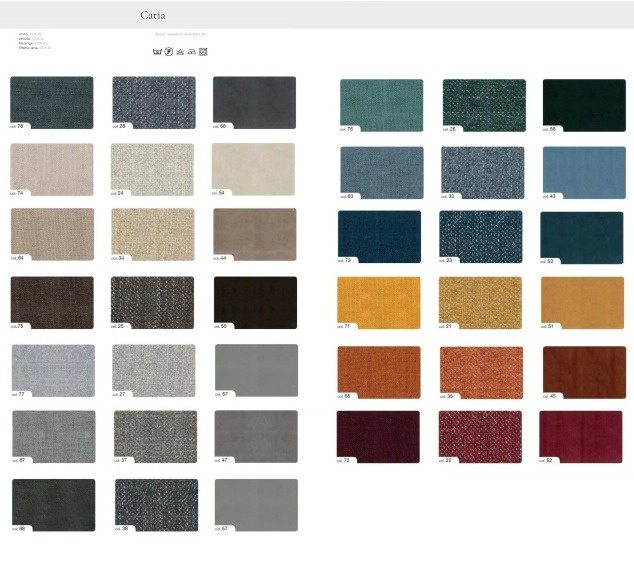Click the do-not-tumble-dry square symbol
634x573 pixels.
pyautogui.click(x=203, y=49)
